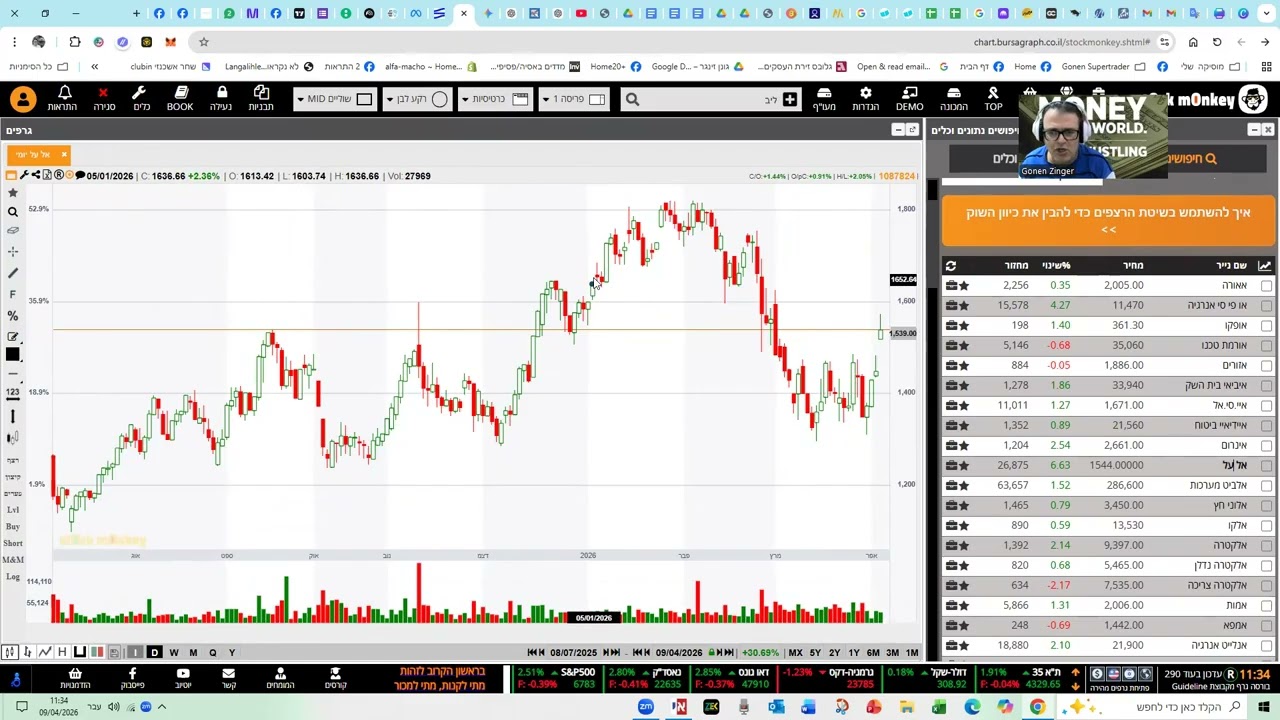The height and width of the screenshot is (720, 1280).
Task: Click the red X close-all (סגירה) button
Action: coord(103,98)
